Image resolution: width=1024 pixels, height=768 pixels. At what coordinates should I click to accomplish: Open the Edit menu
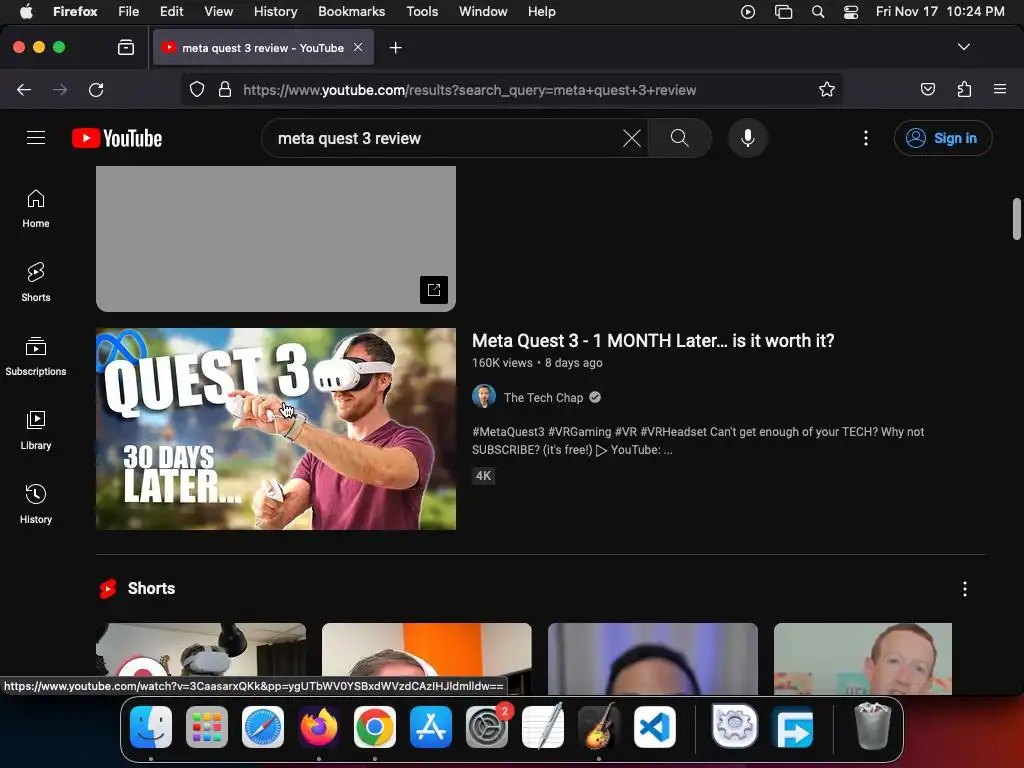(x=171, y=11)
